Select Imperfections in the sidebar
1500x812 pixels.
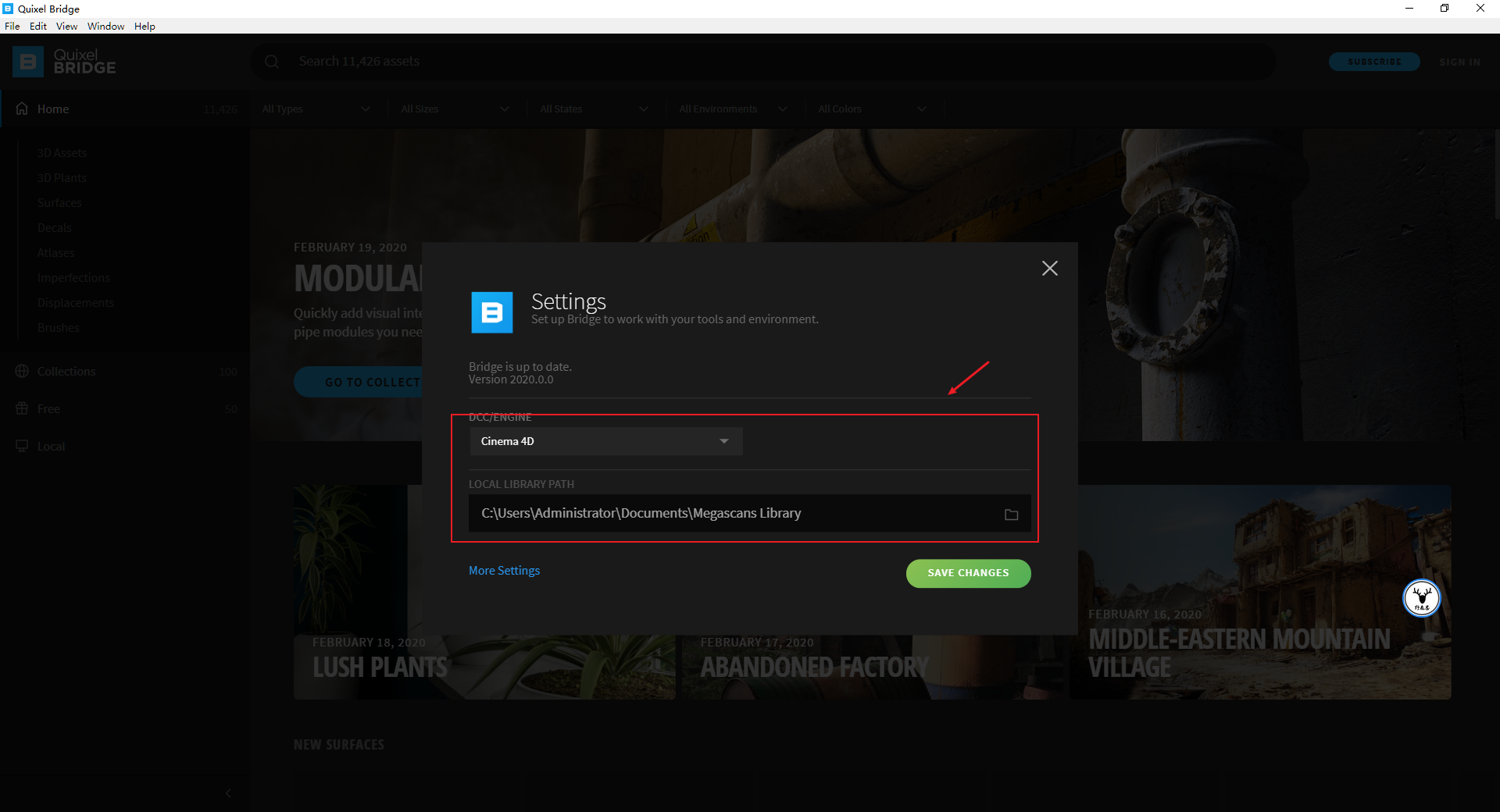74,278
